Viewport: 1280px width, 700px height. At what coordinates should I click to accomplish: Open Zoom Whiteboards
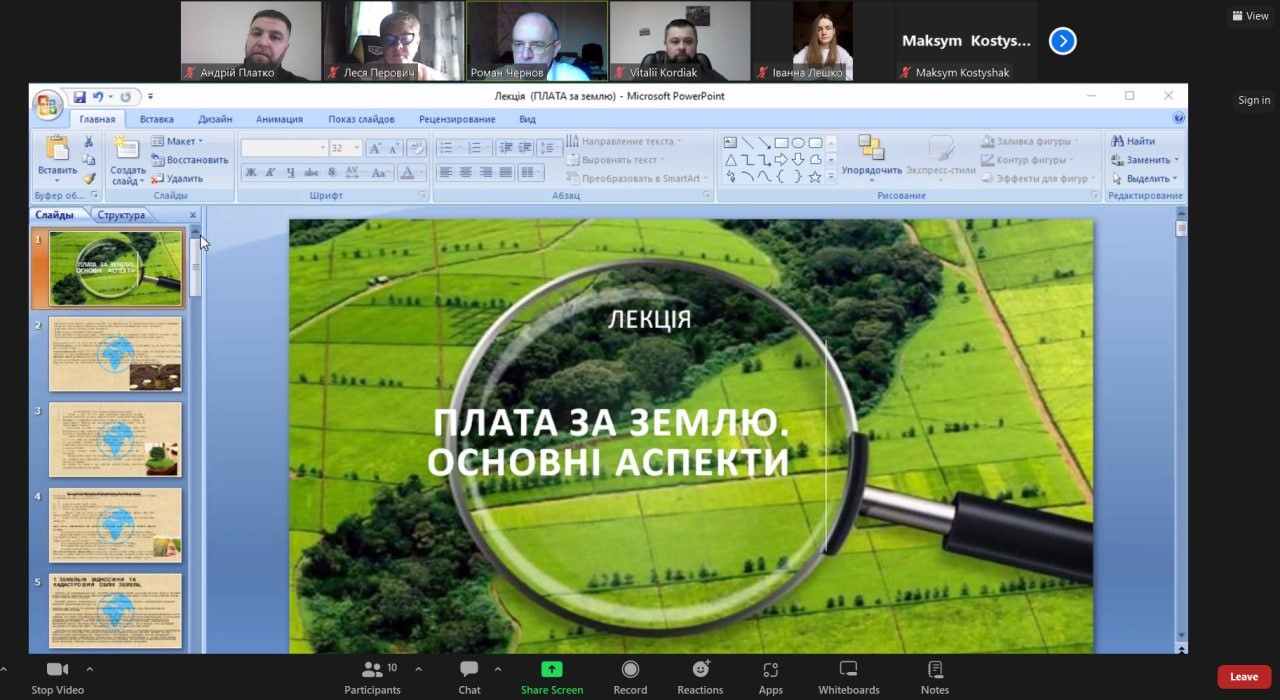848,670
